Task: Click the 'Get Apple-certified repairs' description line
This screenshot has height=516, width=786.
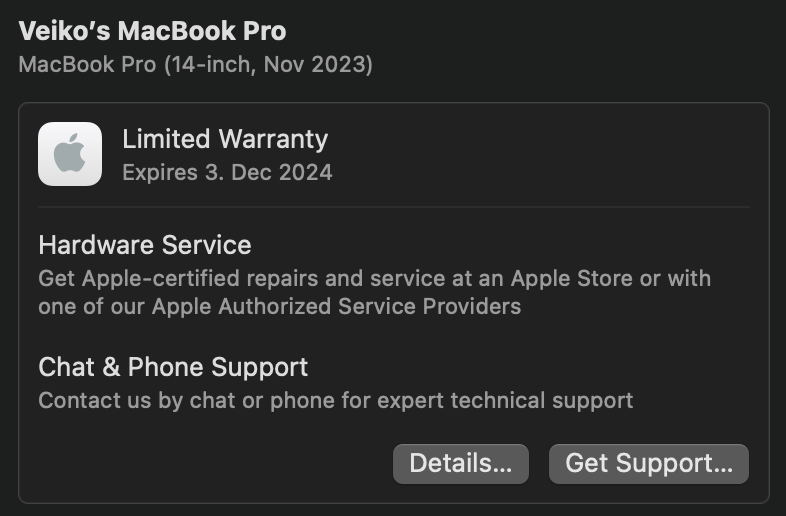Action: (x=374, y=279)
